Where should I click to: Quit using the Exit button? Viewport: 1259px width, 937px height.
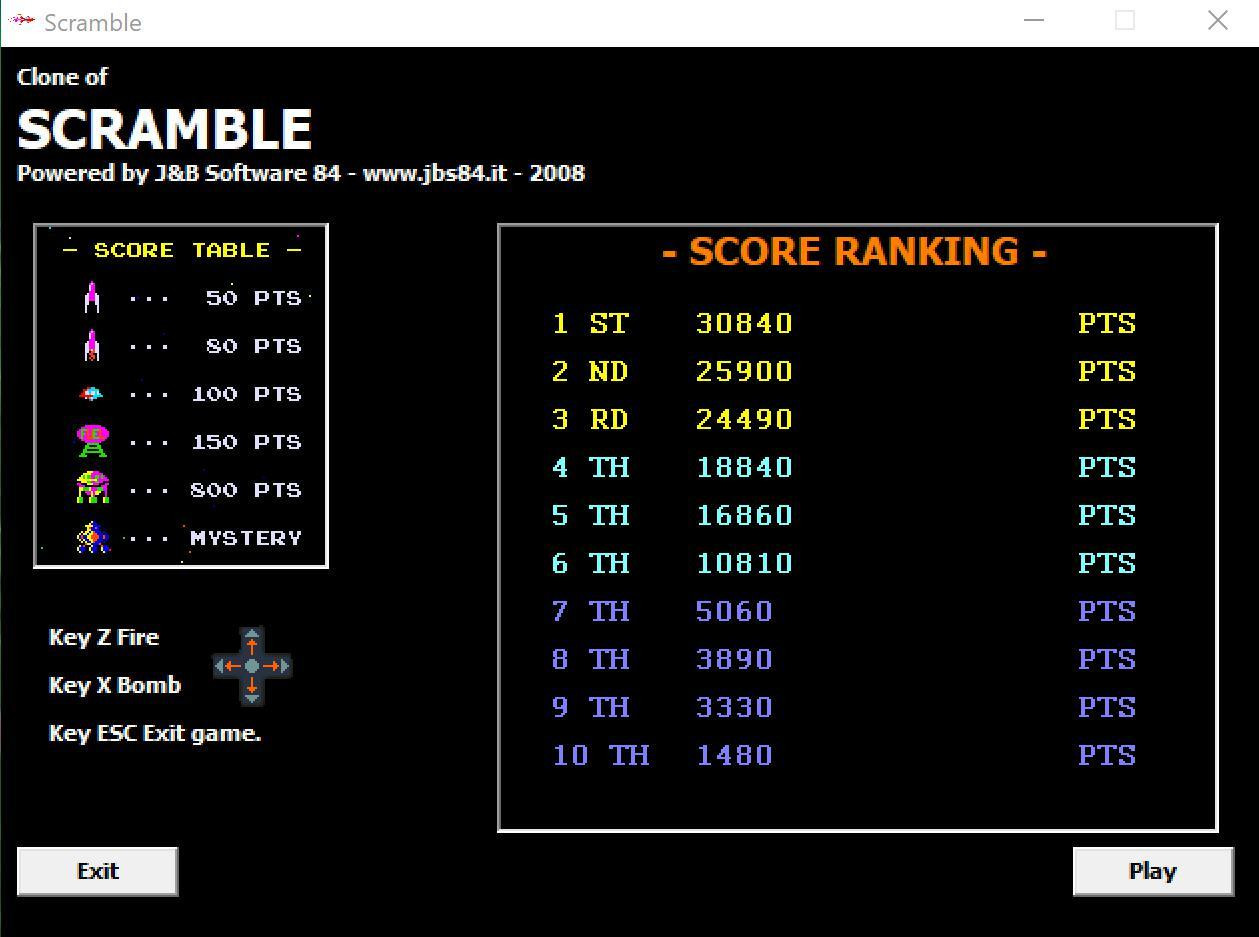(x=97, y=871)
